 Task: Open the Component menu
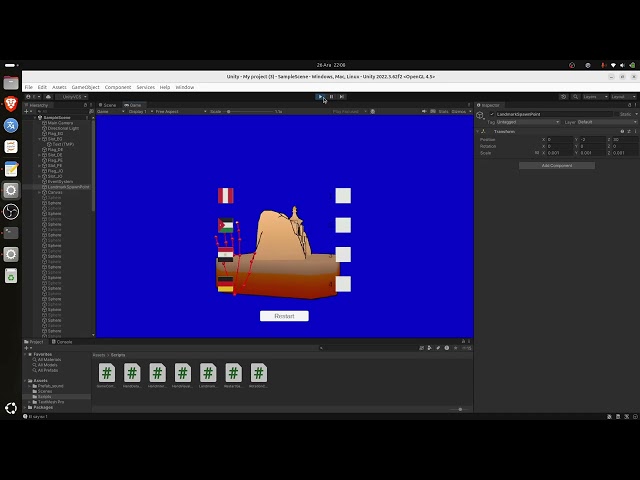118,87
